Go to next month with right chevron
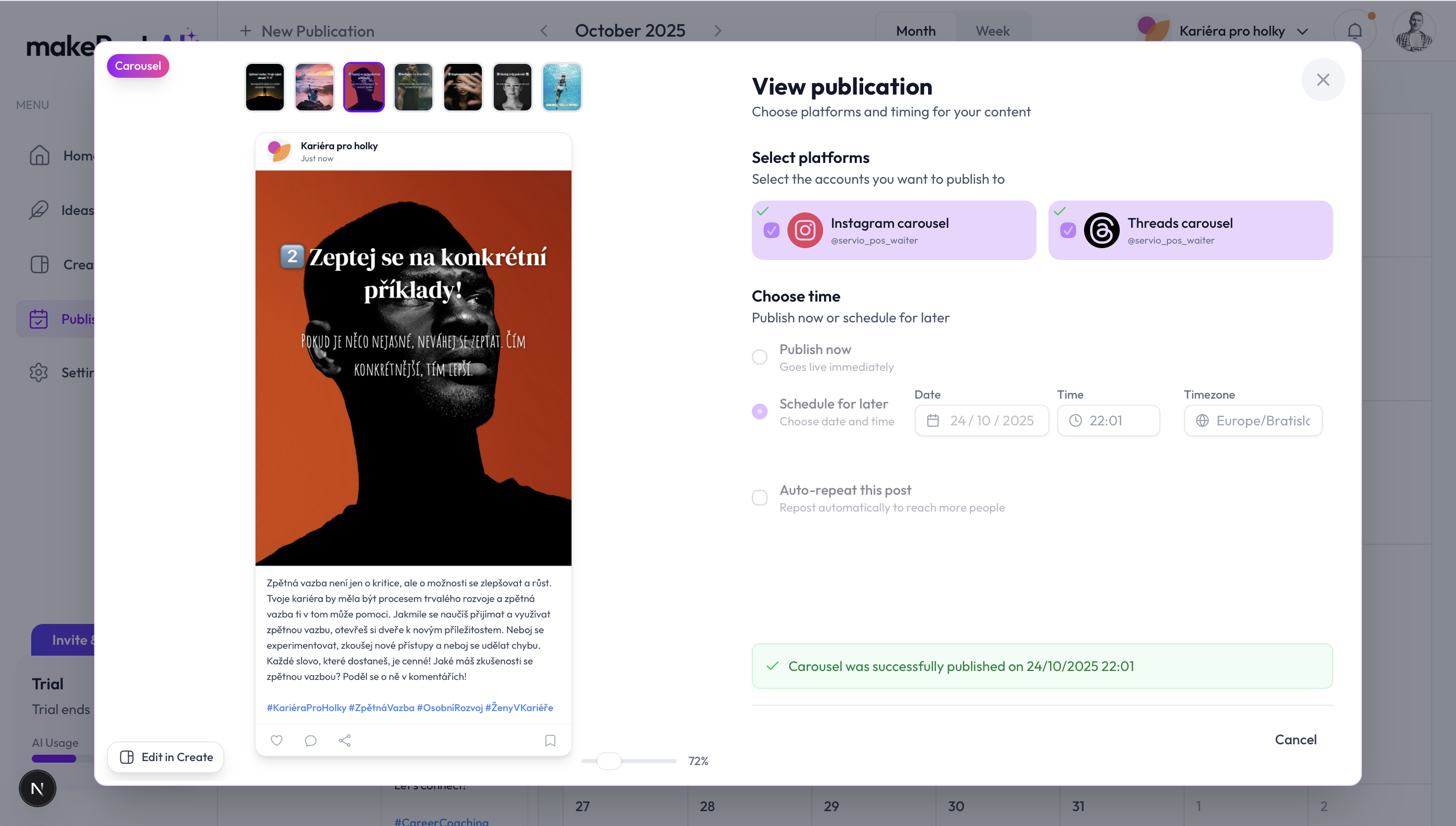The height and width of the screenshot is (826, 1456). [x=718, y=31]
